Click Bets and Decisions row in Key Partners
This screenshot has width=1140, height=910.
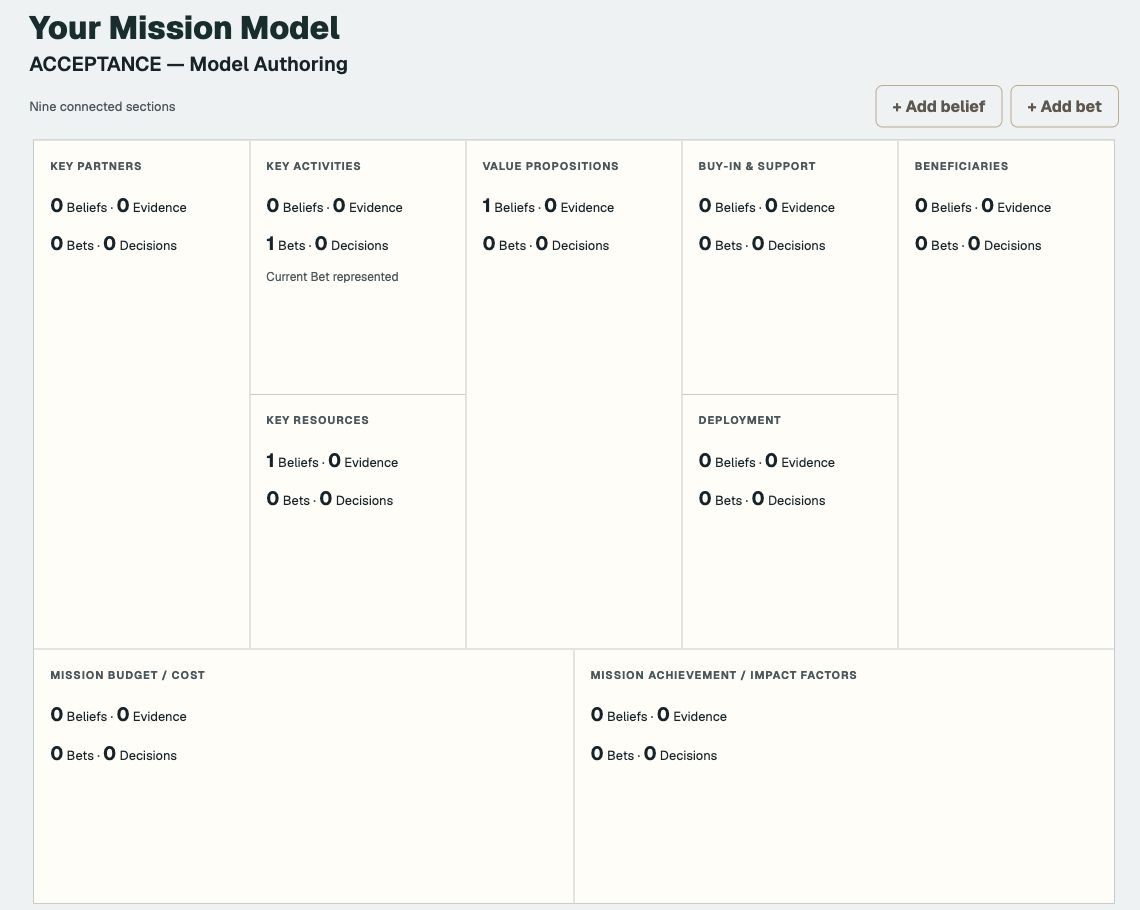pyautogui.click(x=113, y=244)
